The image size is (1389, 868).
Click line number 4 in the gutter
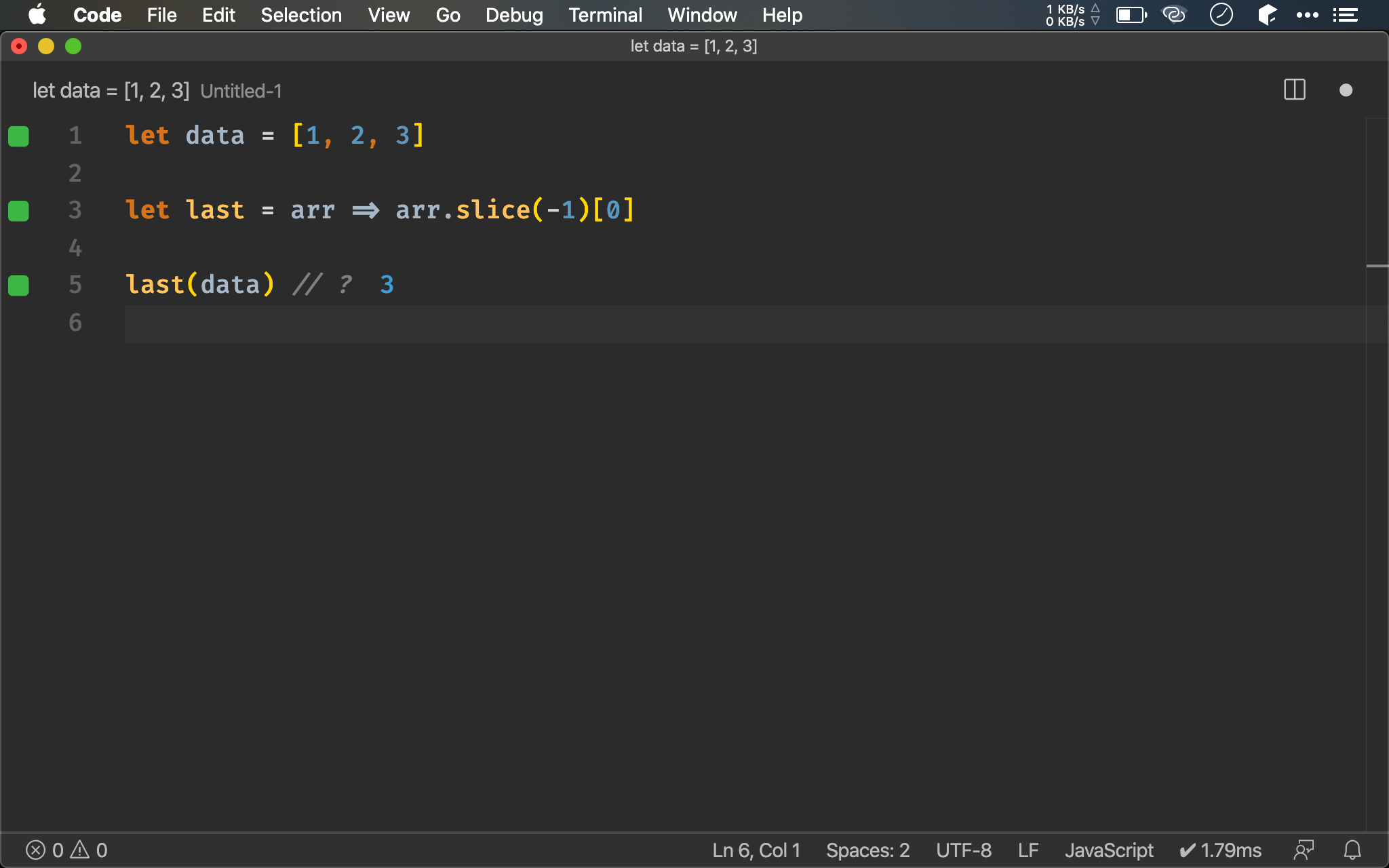[x=75, y=248]
